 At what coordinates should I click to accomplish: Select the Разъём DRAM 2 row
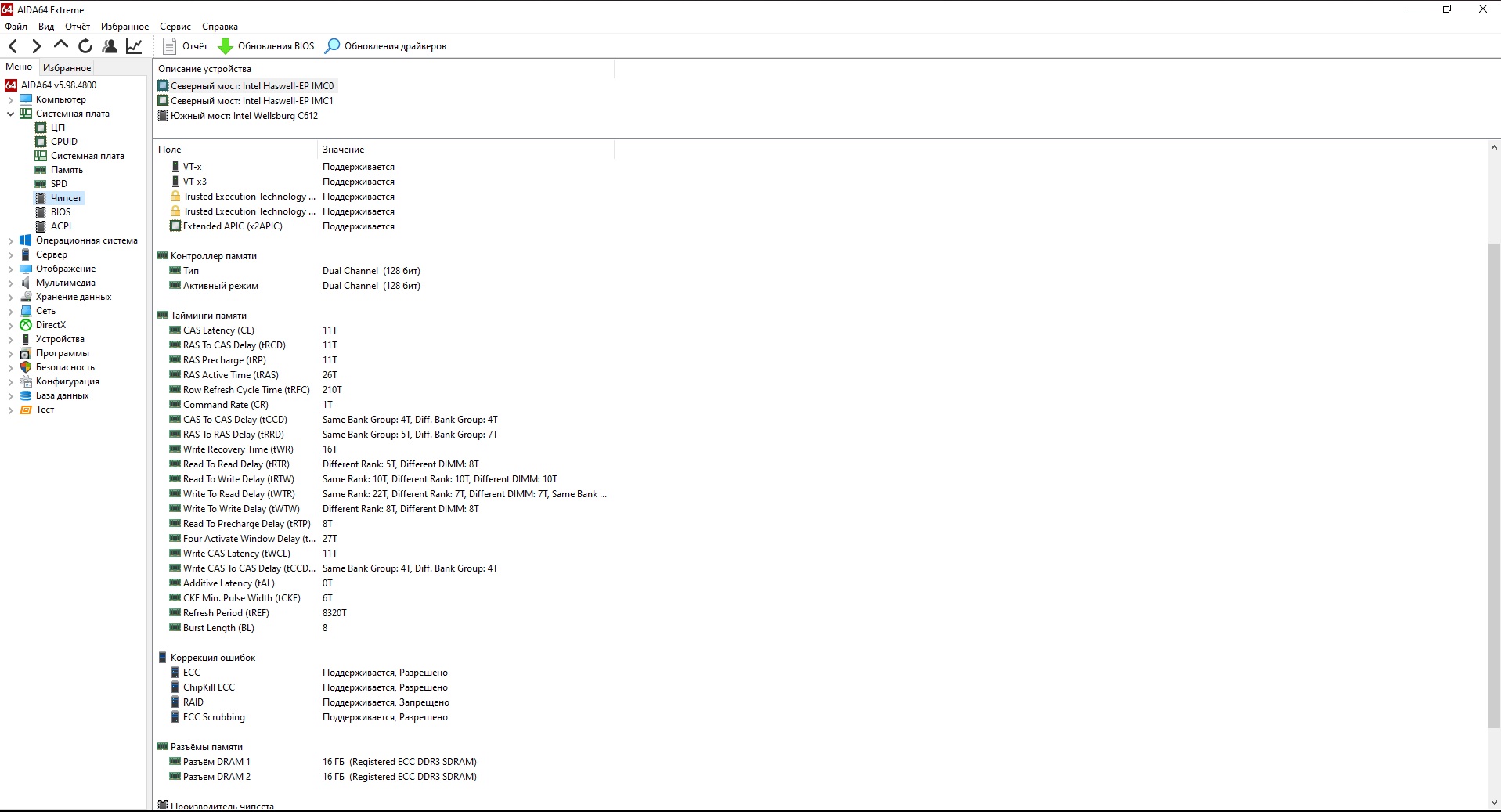point(384,777)
